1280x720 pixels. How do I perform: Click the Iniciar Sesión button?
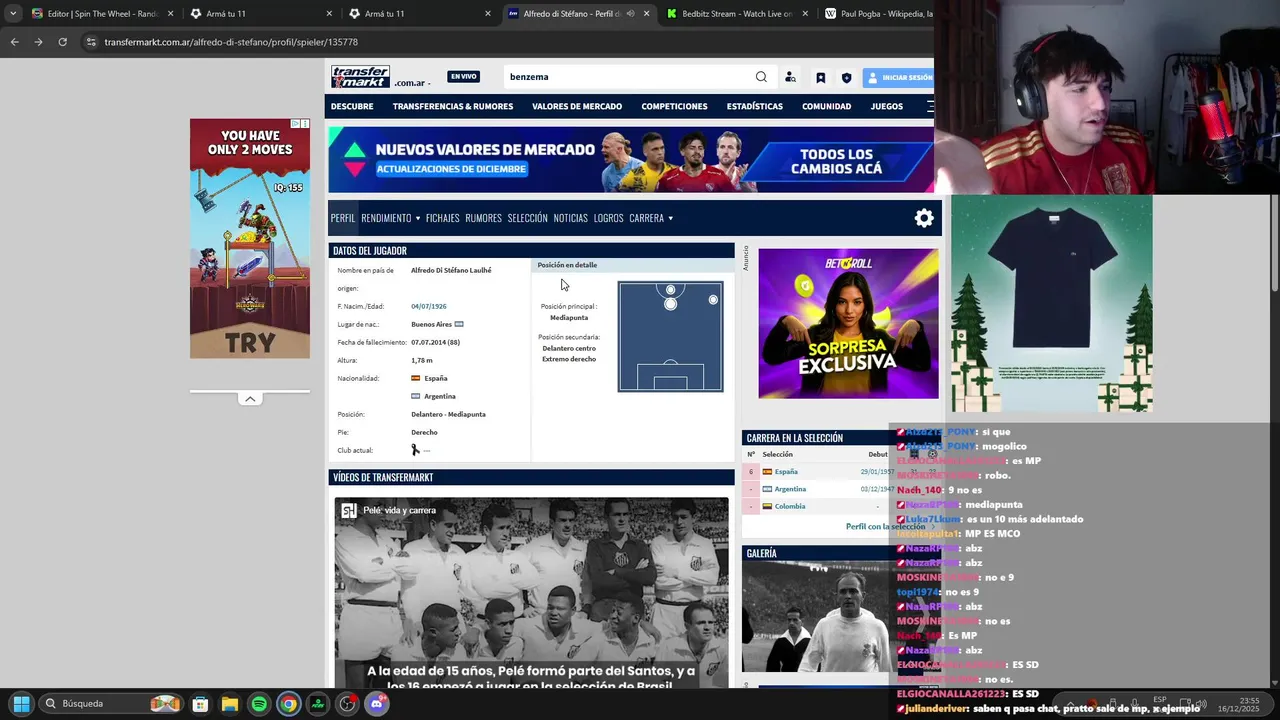coord(899,77)
